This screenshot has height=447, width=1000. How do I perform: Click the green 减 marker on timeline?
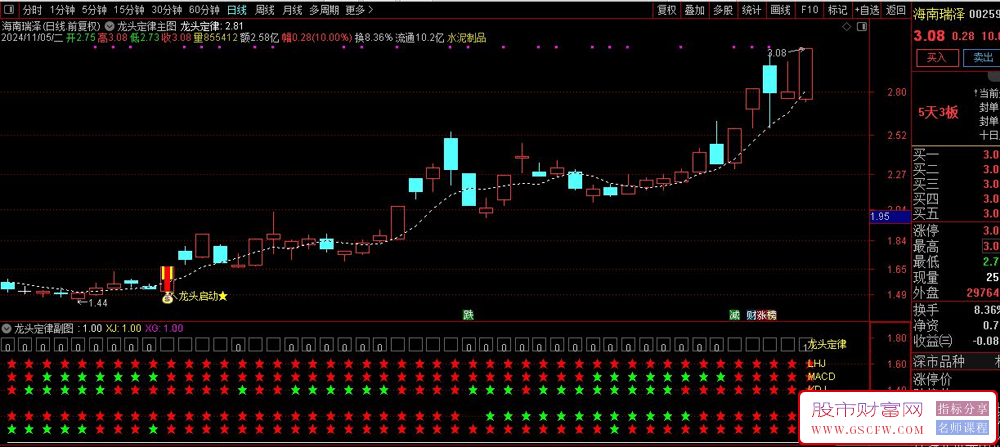point(734,314)
